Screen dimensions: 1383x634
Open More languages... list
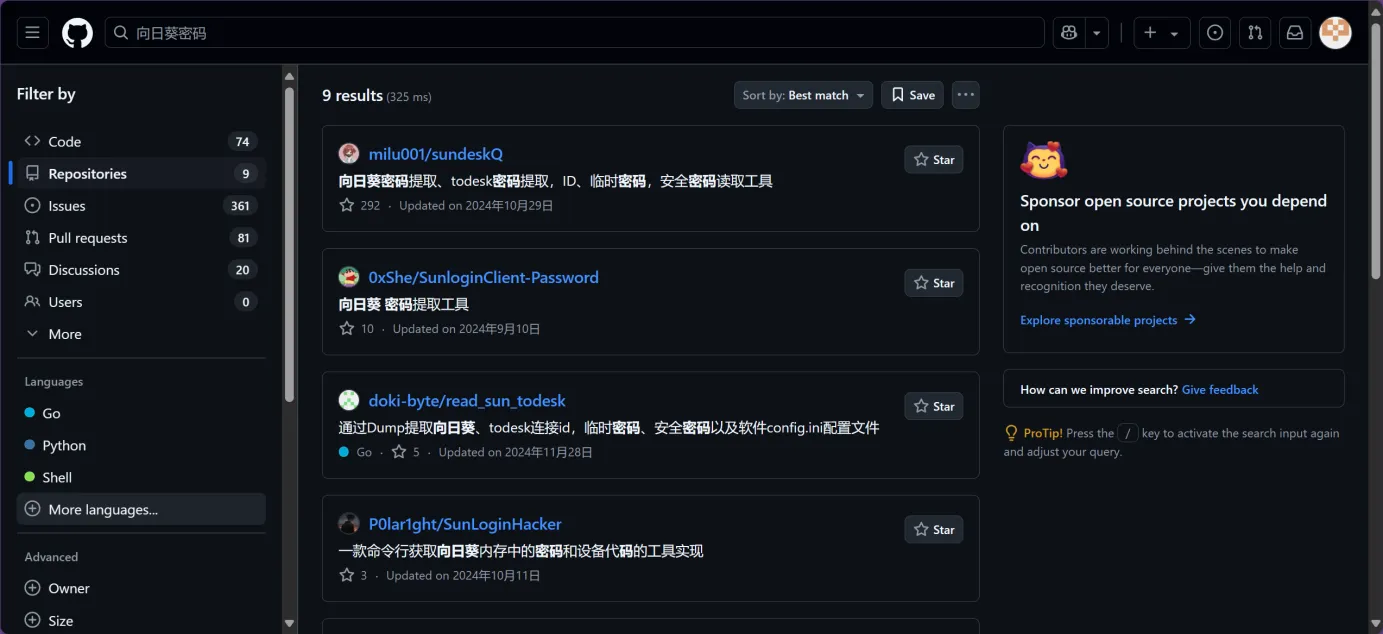point(141,509)
